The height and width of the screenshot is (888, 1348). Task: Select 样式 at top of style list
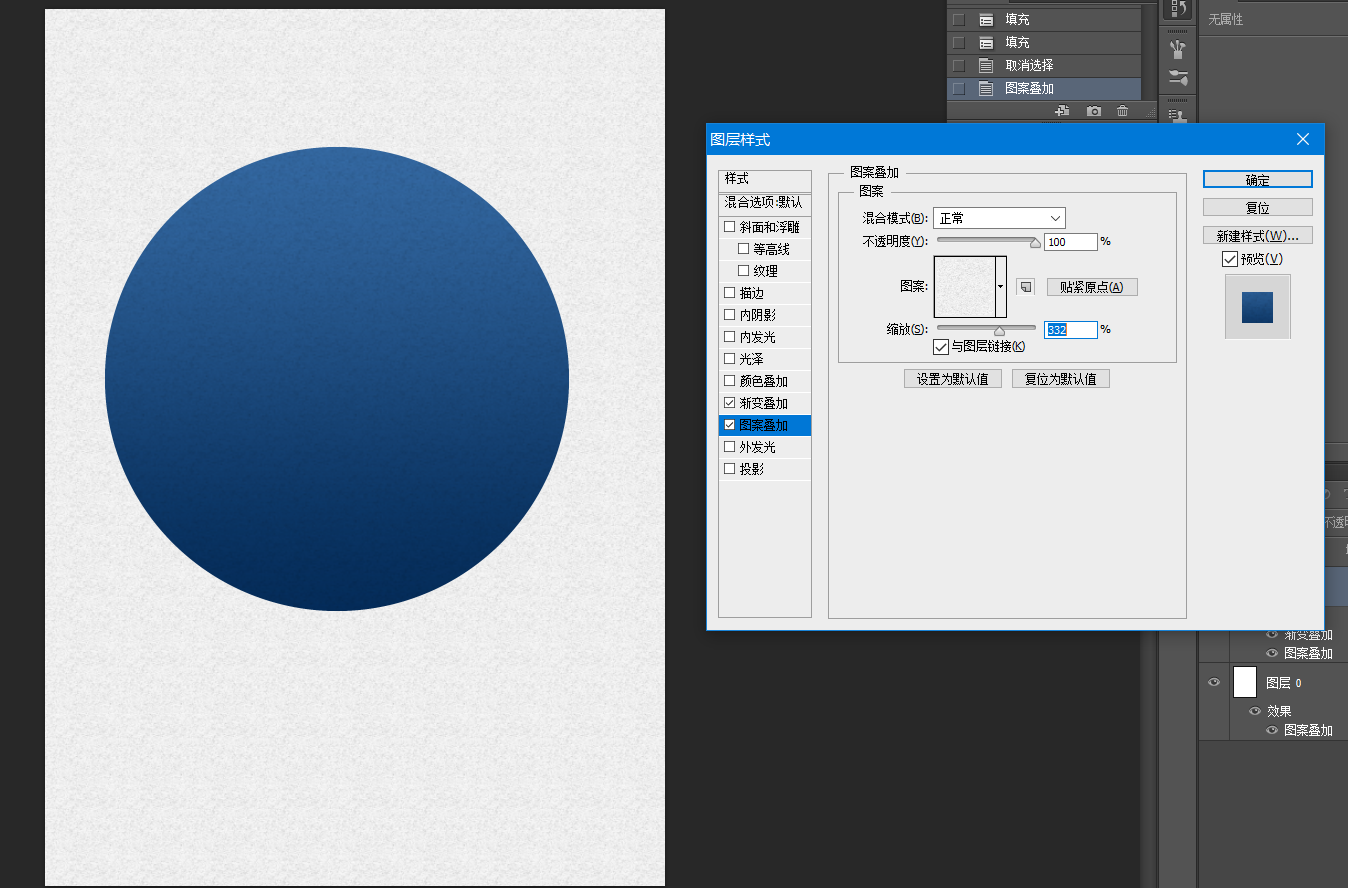pos(764,179)
